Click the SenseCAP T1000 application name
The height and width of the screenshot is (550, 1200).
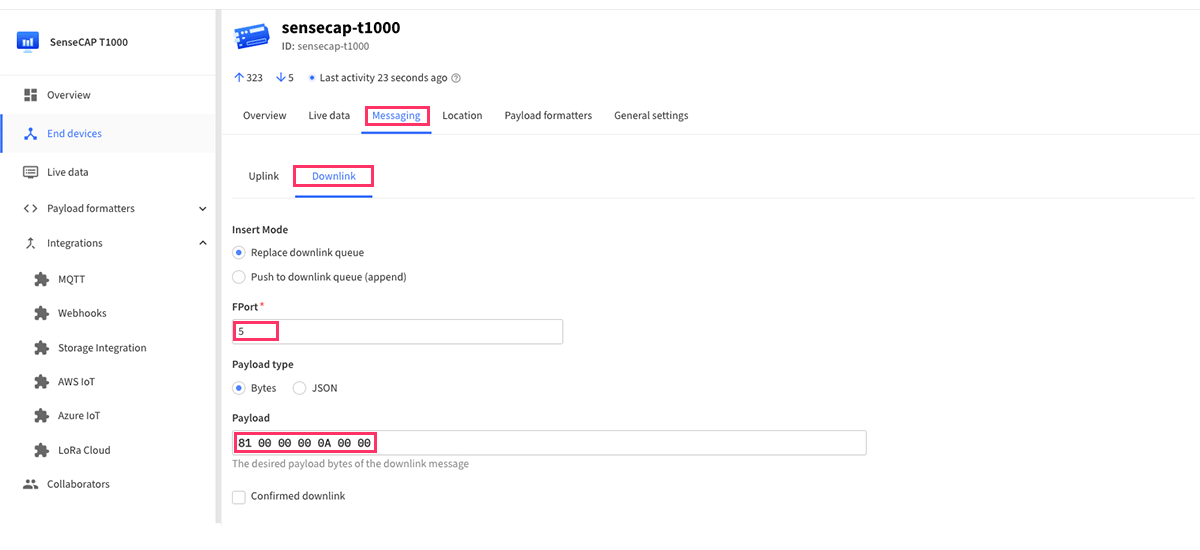tap(89, 43)
